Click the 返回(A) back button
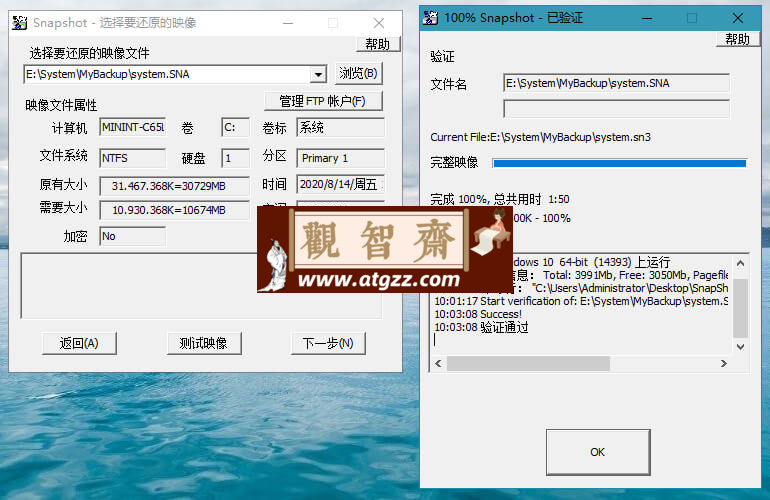Viewport: 770px width, 500px height. [79, 343]
